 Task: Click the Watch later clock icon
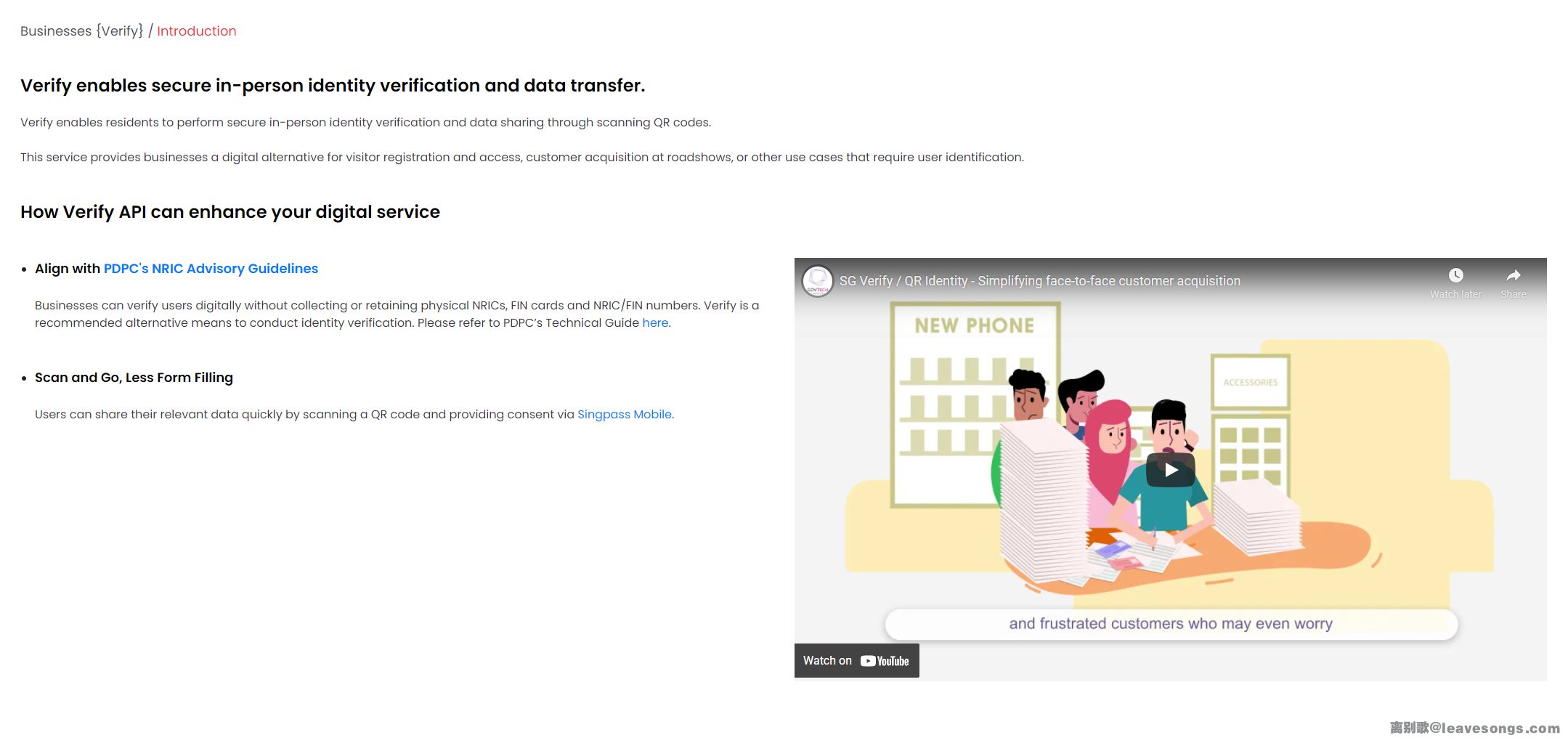[x=1455, y=276]
